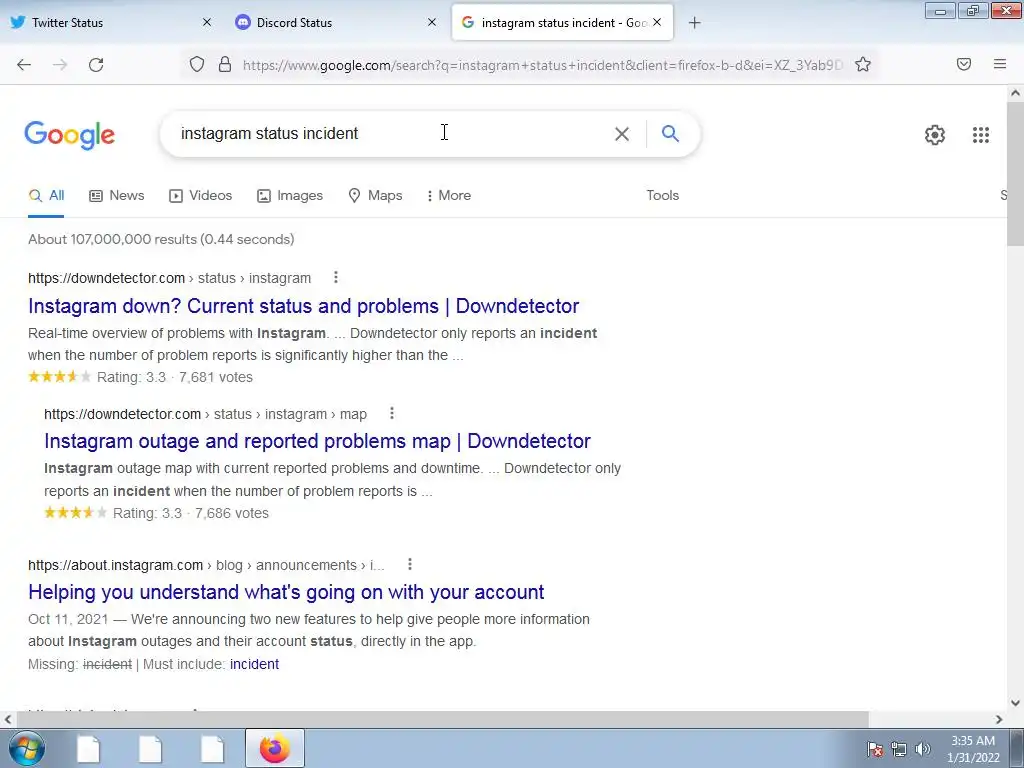Viewport: 1024px width, 768px height.
Task: Close the Discord Status tab
Action: (x=432, y=22)
